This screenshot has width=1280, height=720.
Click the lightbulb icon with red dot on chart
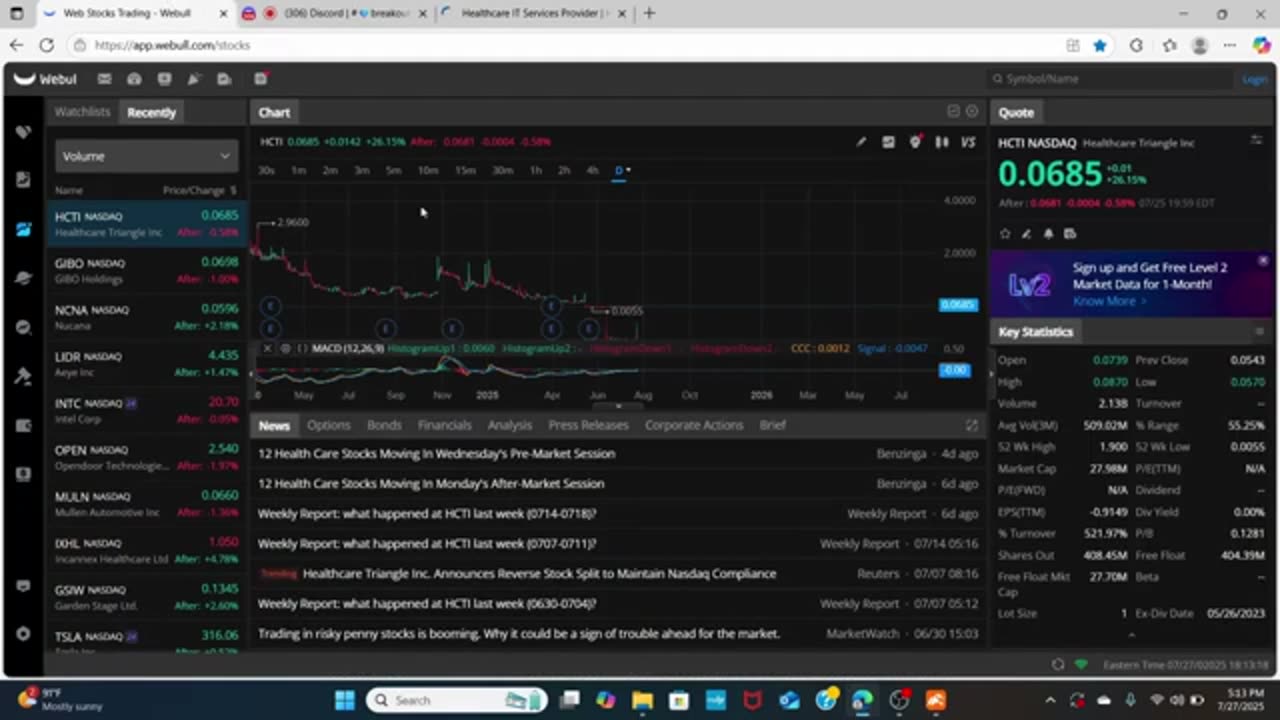(915, 142)
